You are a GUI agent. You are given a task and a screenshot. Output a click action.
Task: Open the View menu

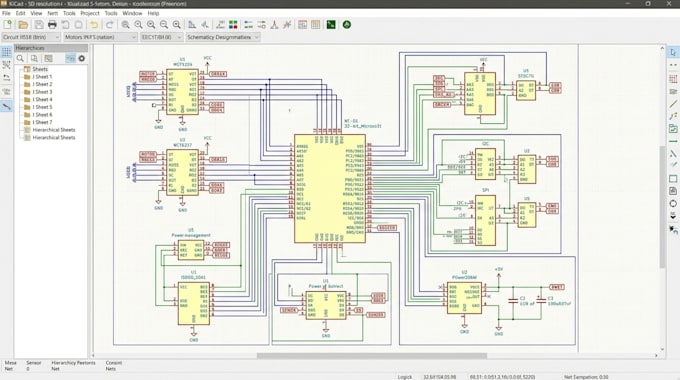point(36,13)
